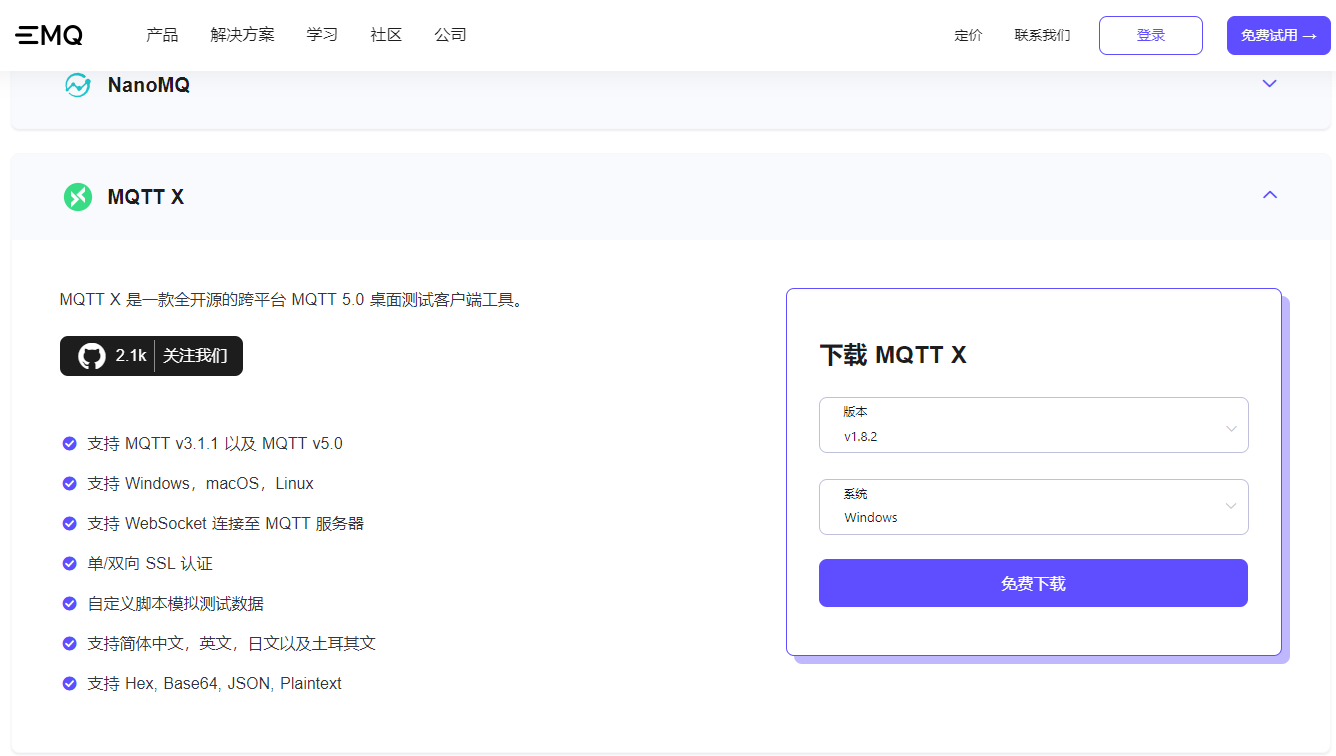Screen dimensions: 1336x756
Task: Open the 社区 menu
Action: click(386, 35)
